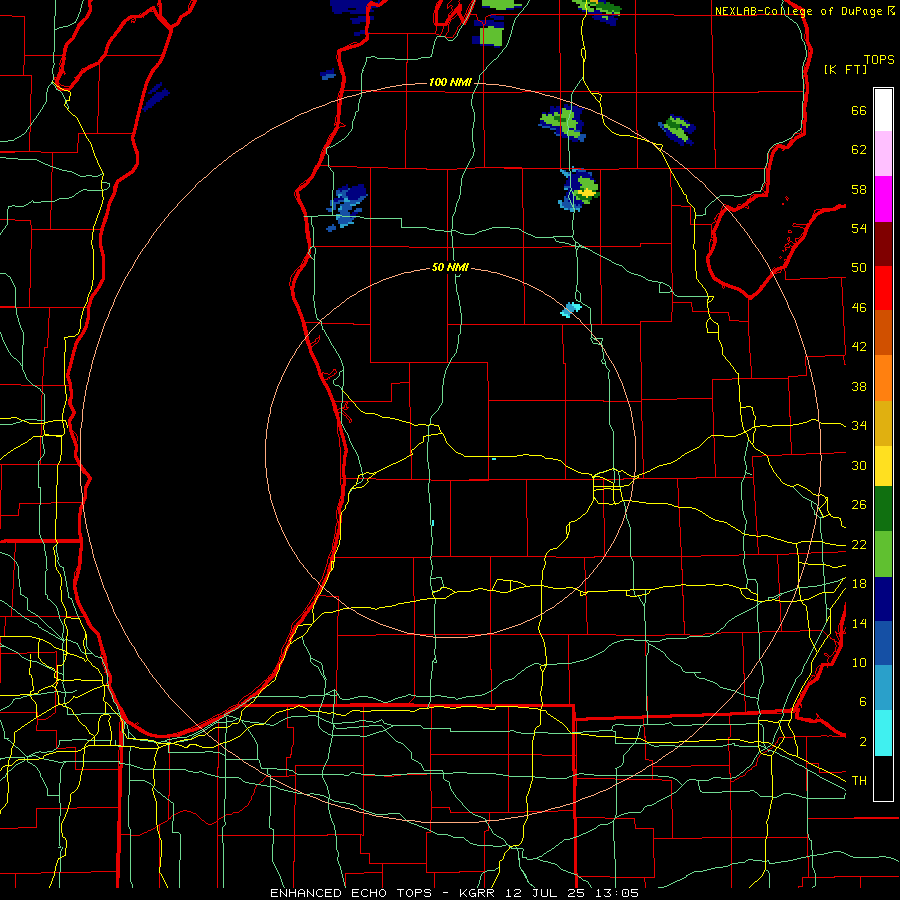Click the [K FT] units label

tap(845, 69)
